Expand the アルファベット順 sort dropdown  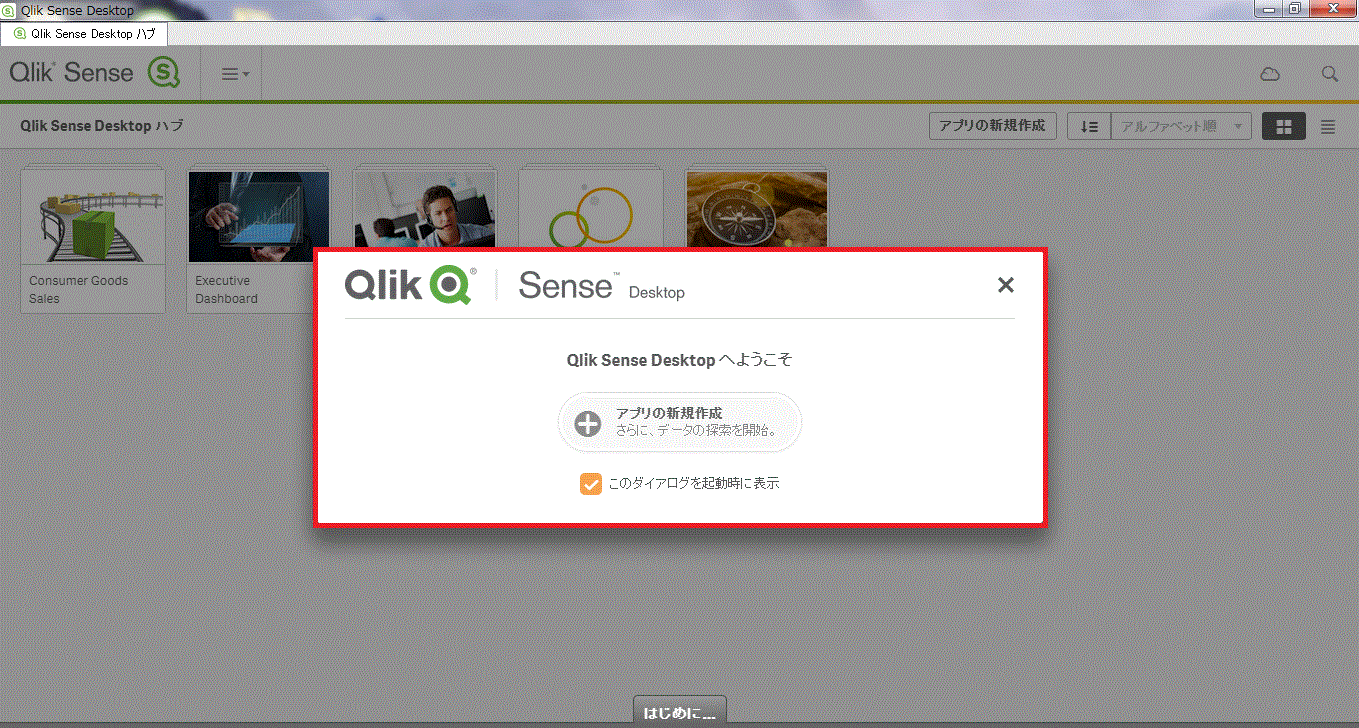click(1181, 127)
